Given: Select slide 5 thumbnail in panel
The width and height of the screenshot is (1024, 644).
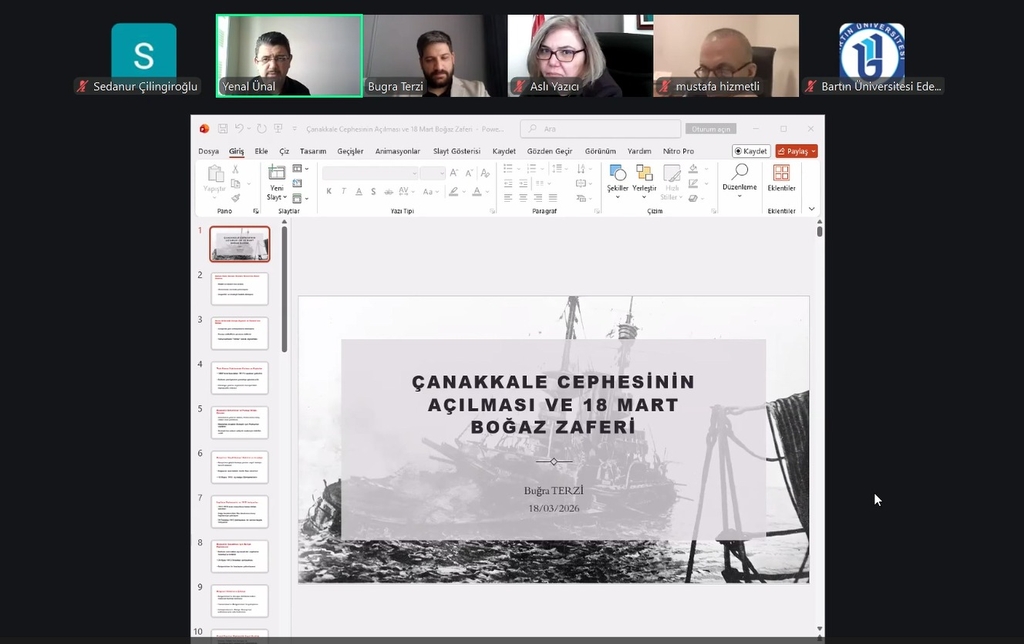Looking at the screenshot, I should pos(239,422).
